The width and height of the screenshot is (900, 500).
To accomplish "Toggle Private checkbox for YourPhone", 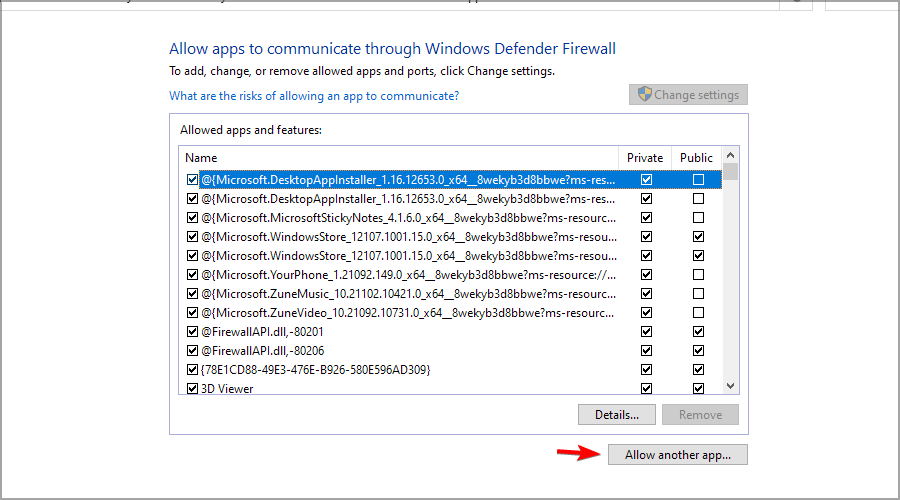I will pyautogui.click(x=646, y=274).
